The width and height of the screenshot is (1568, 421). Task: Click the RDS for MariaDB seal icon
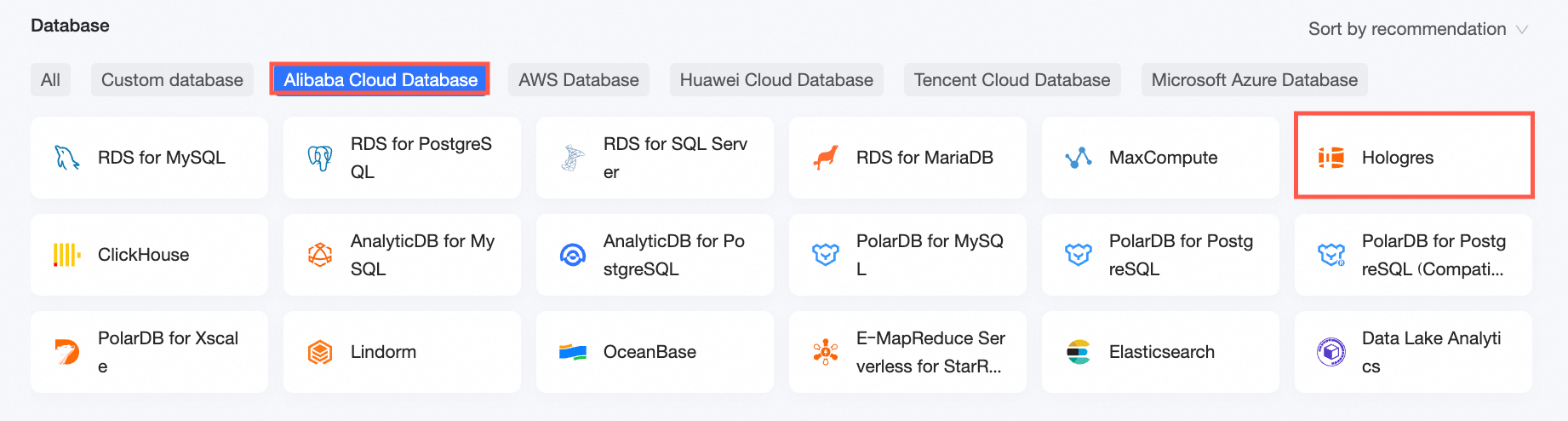point(825,158)
